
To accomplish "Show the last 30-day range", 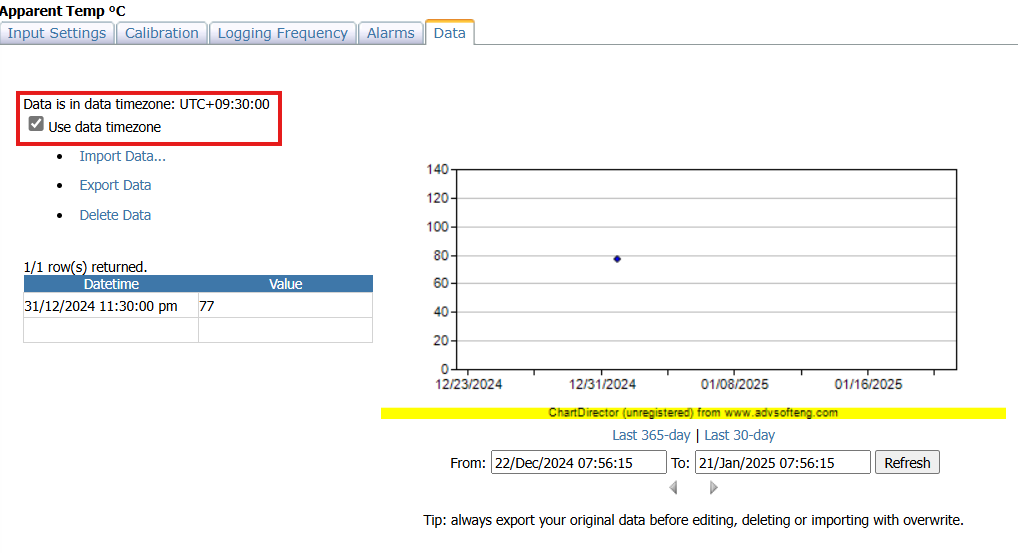I will (739, 435).
